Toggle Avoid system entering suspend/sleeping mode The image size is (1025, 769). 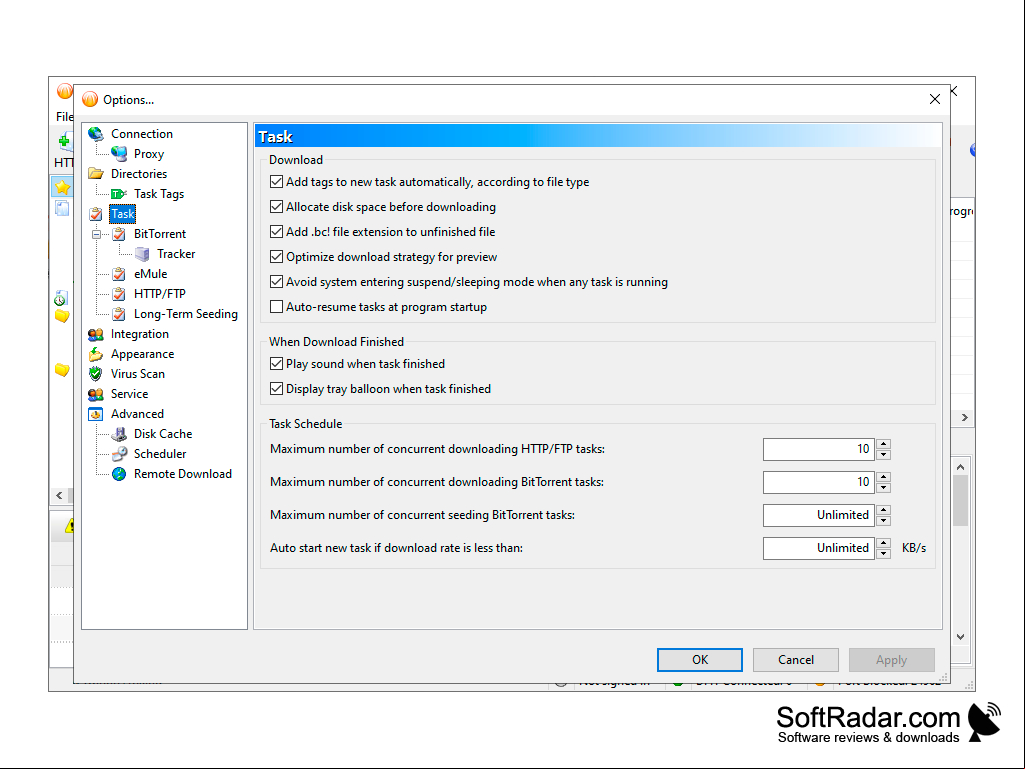(x=277, y=282)
